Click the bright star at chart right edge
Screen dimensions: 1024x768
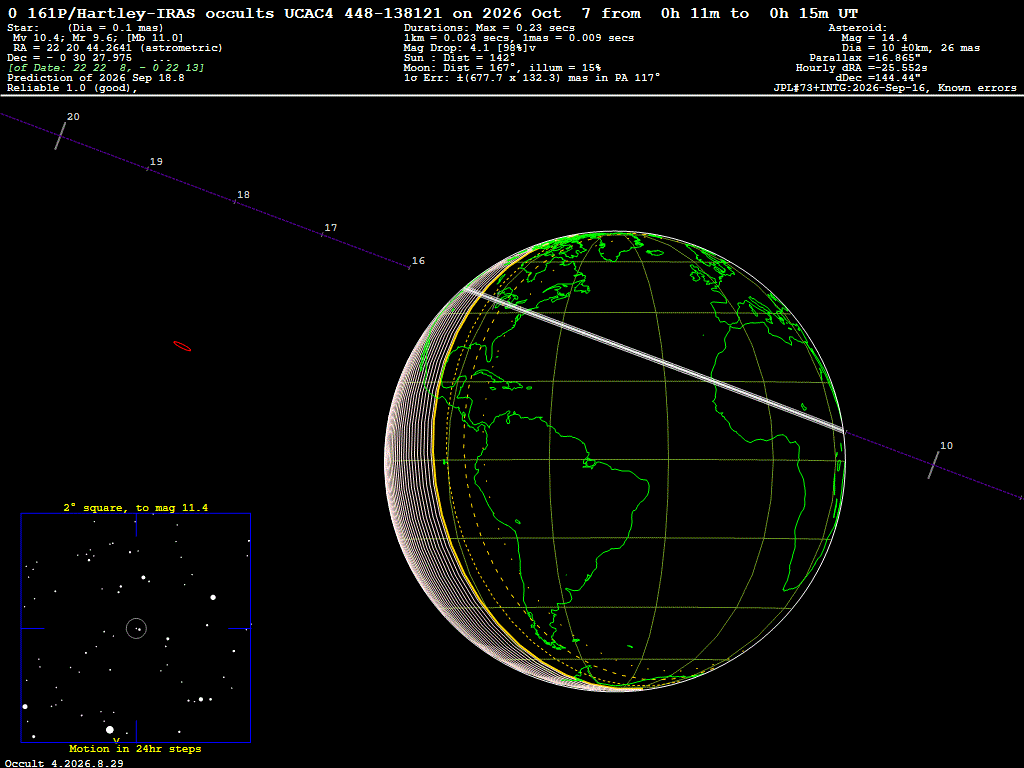tap(213, 597)
